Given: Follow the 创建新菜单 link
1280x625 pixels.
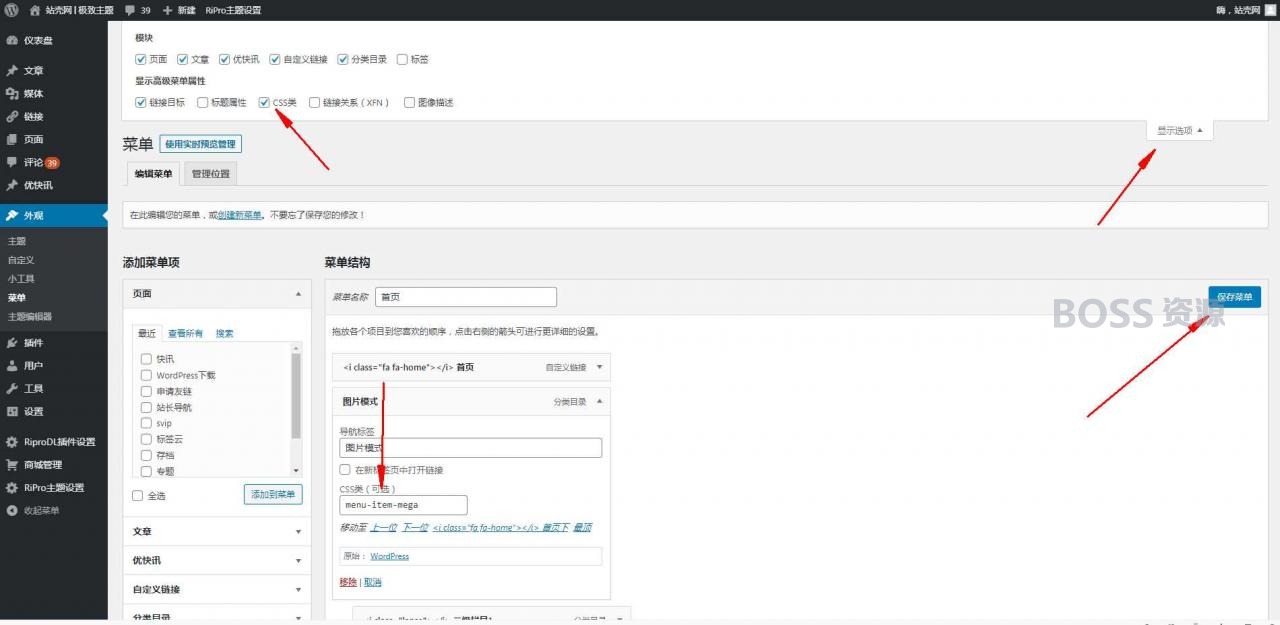Looking at the screenshot, I should 240,215.
